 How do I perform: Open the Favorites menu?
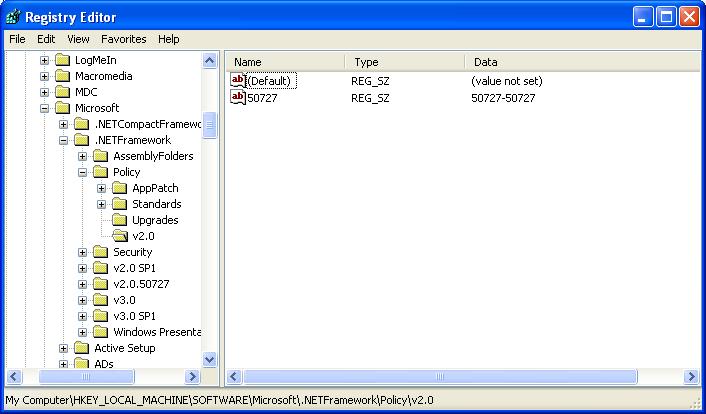coord(123,39)
